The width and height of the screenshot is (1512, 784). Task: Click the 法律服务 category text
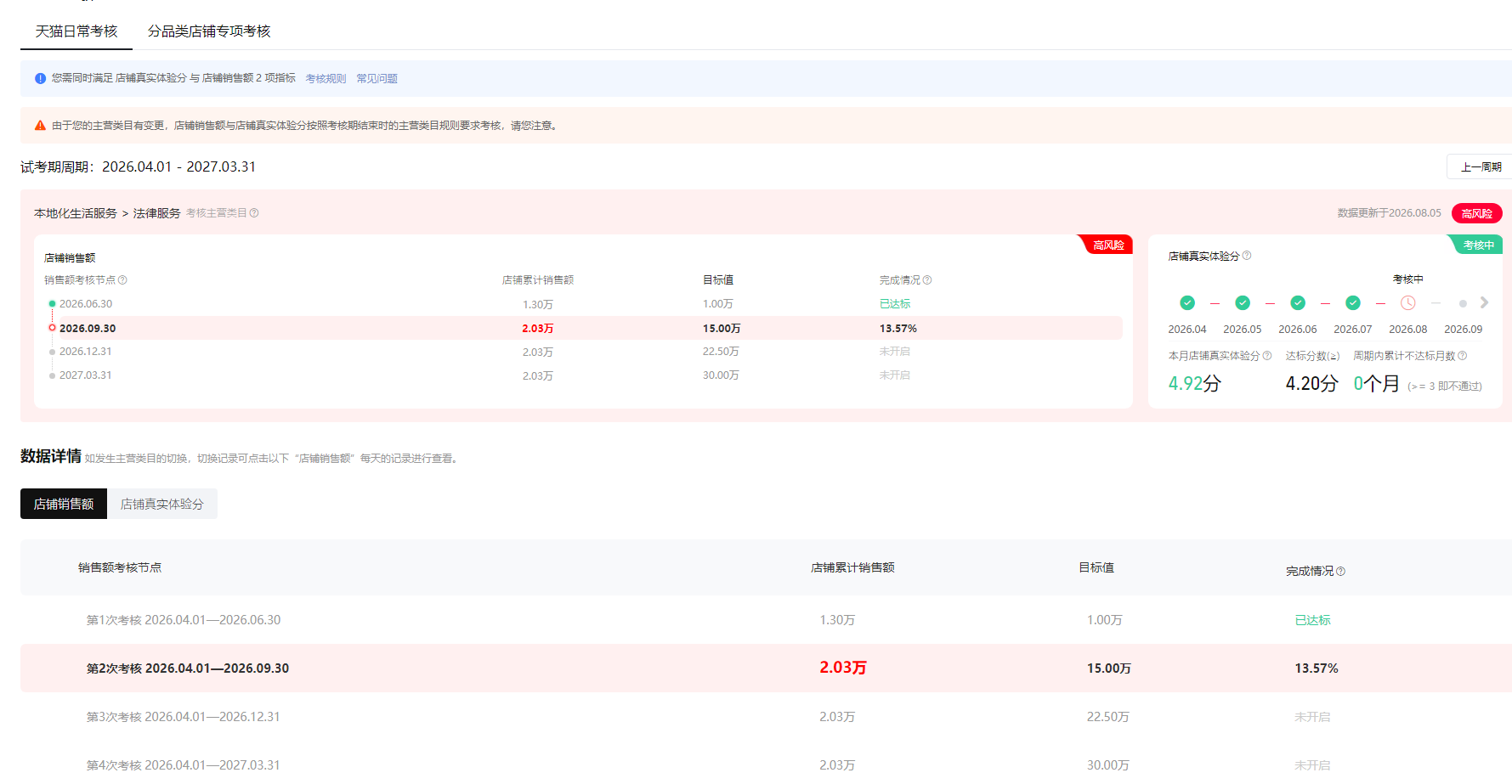click(157, 213)
